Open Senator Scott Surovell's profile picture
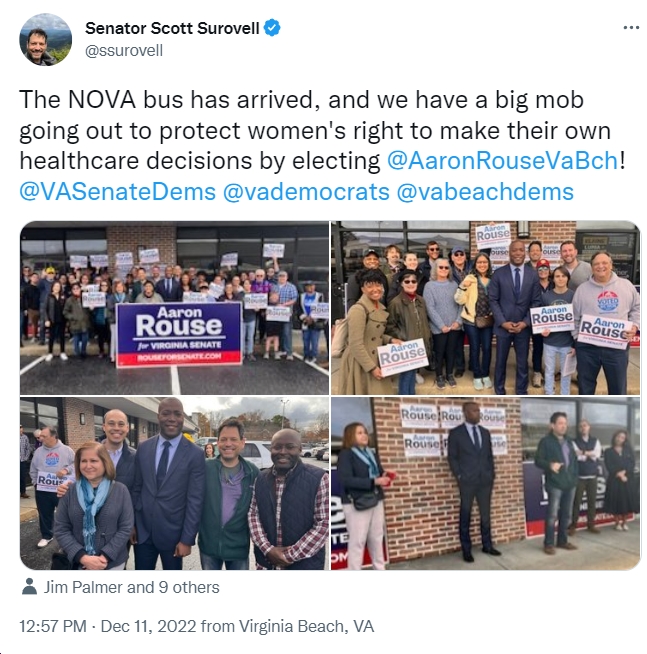 (45, 40)
